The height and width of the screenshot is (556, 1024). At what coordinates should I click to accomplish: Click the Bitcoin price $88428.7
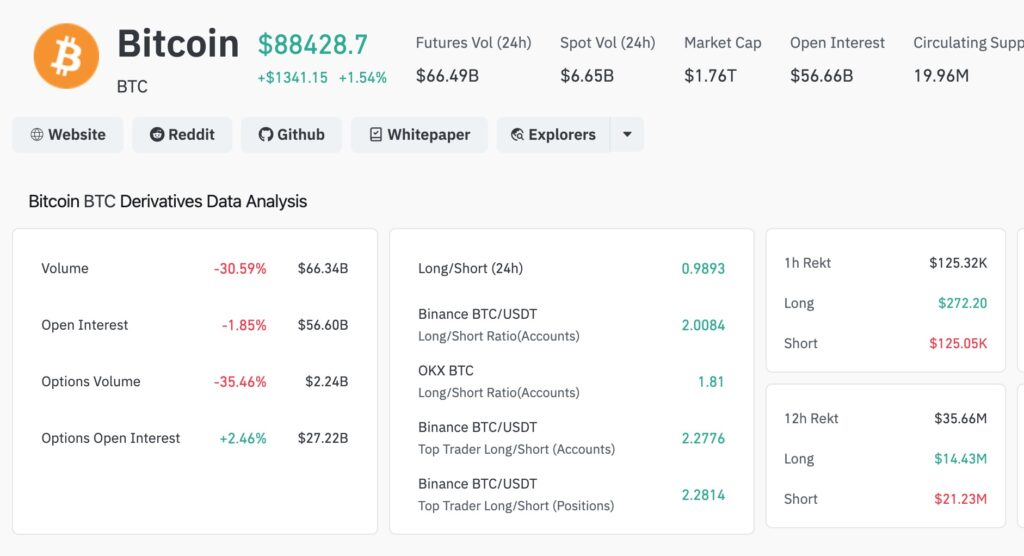(313, 45)
